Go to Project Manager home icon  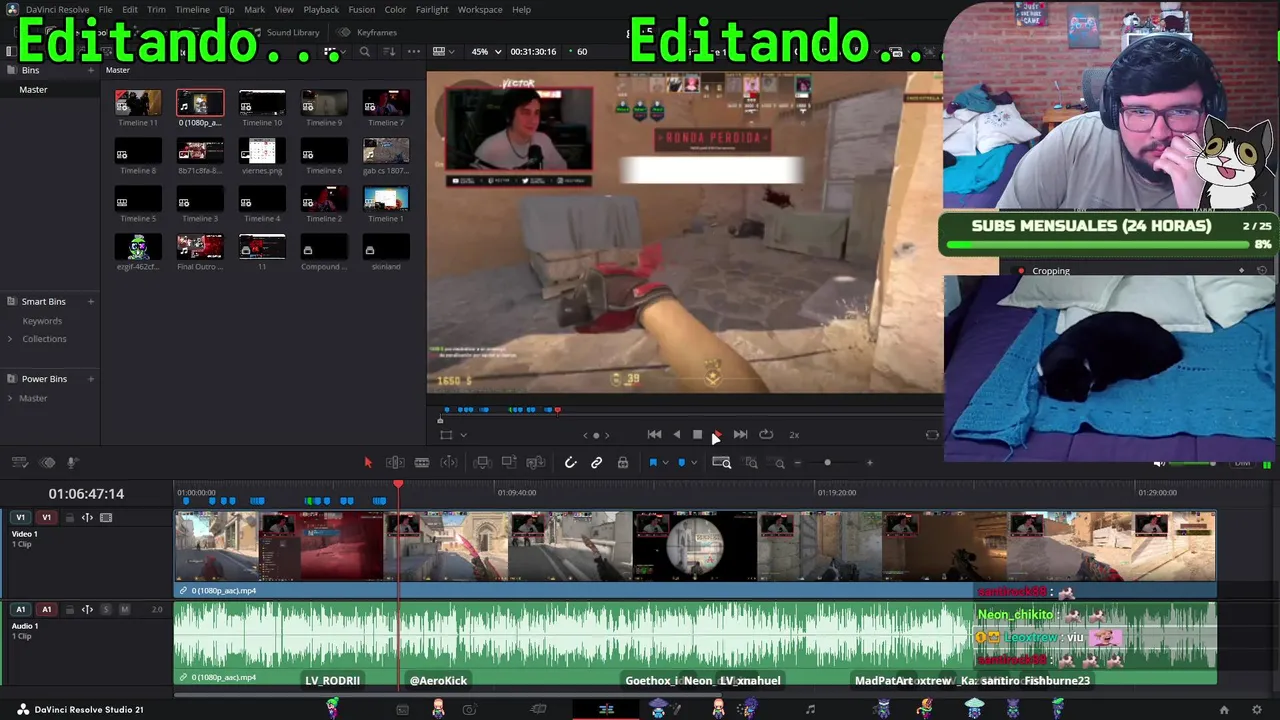[x=1224, y=710]
